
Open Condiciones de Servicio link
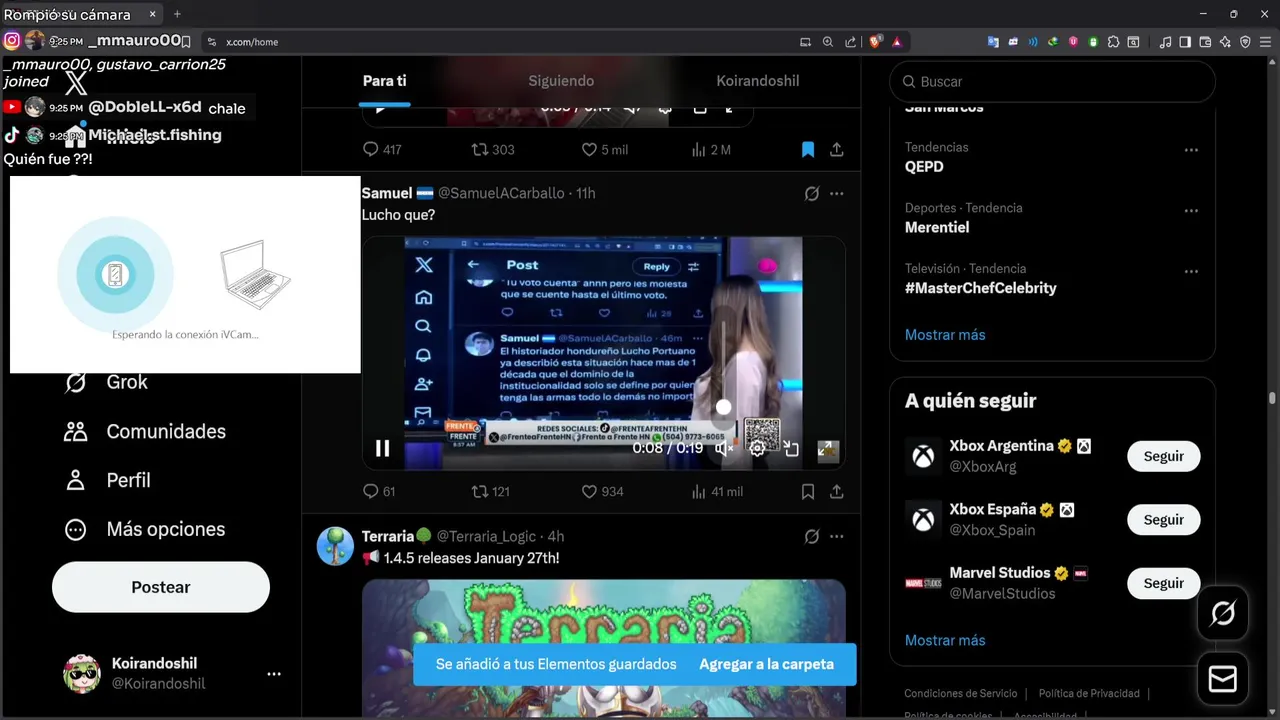[960, 693]
